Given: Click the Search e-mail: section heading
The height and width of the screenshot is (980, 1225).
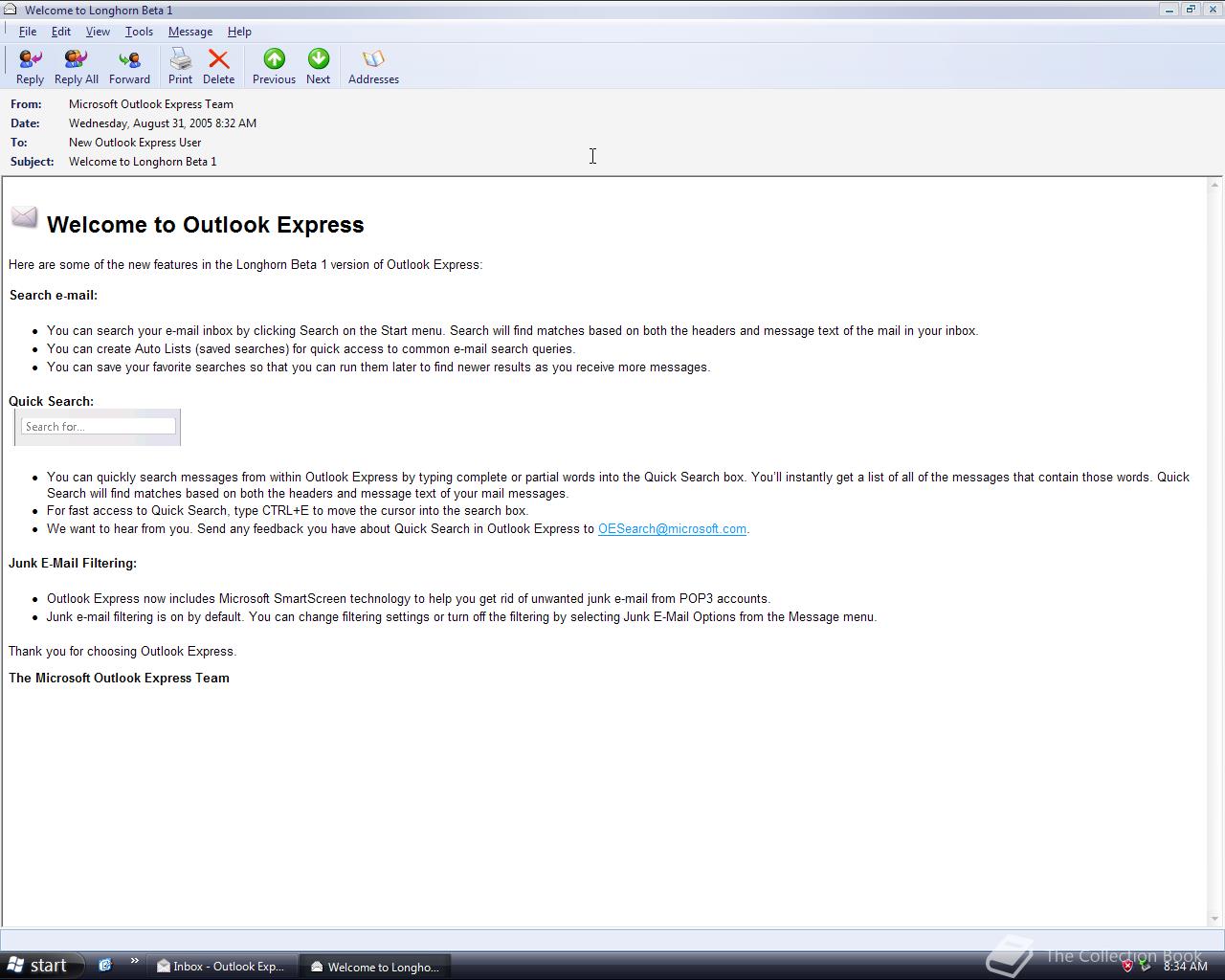Looking at the screenshot, I should tap(54, 295).
